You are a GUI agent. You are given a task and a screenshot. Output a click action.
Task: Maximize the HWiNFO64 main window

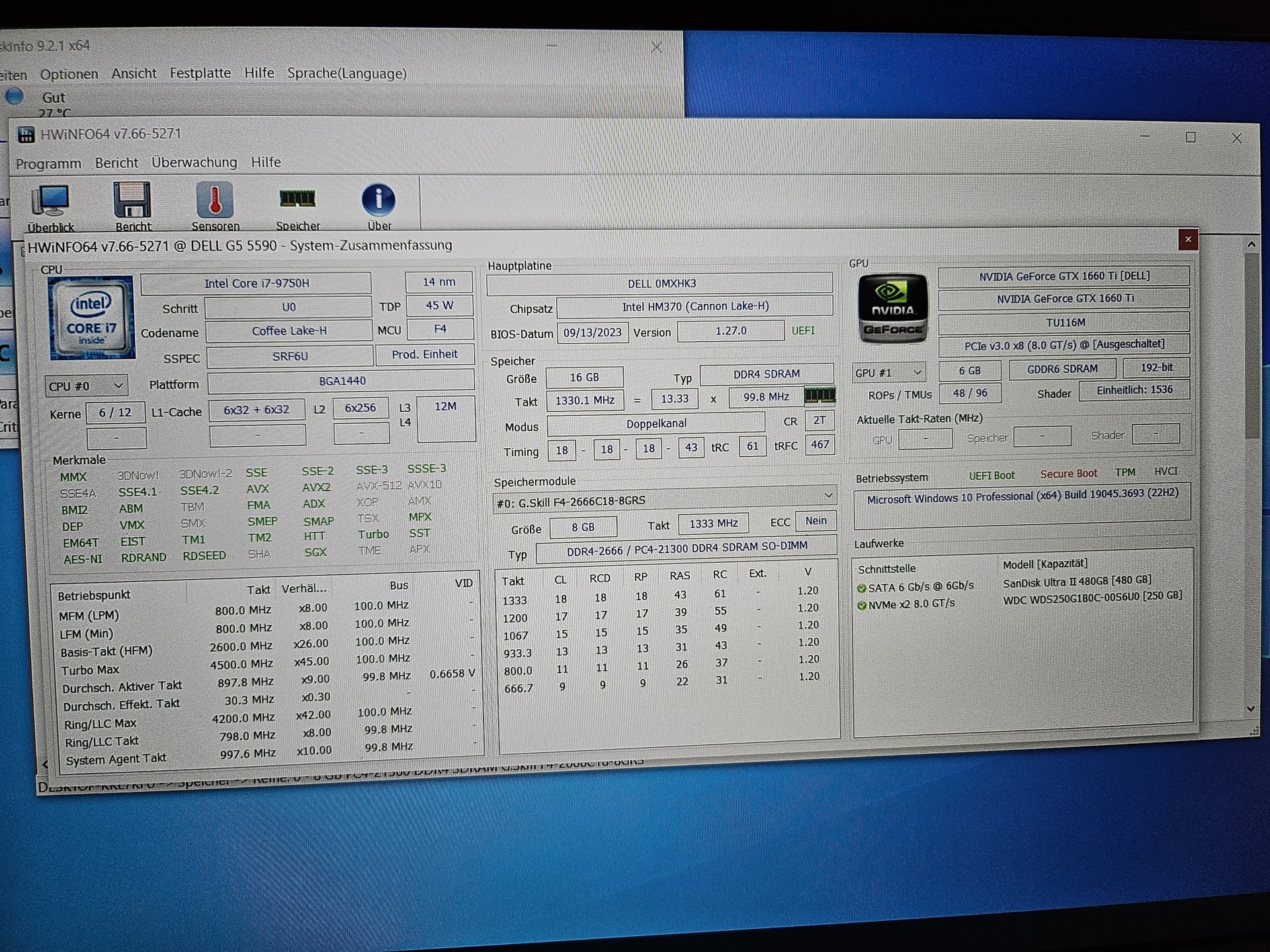pyautogui.click(x=1191, y=137)
